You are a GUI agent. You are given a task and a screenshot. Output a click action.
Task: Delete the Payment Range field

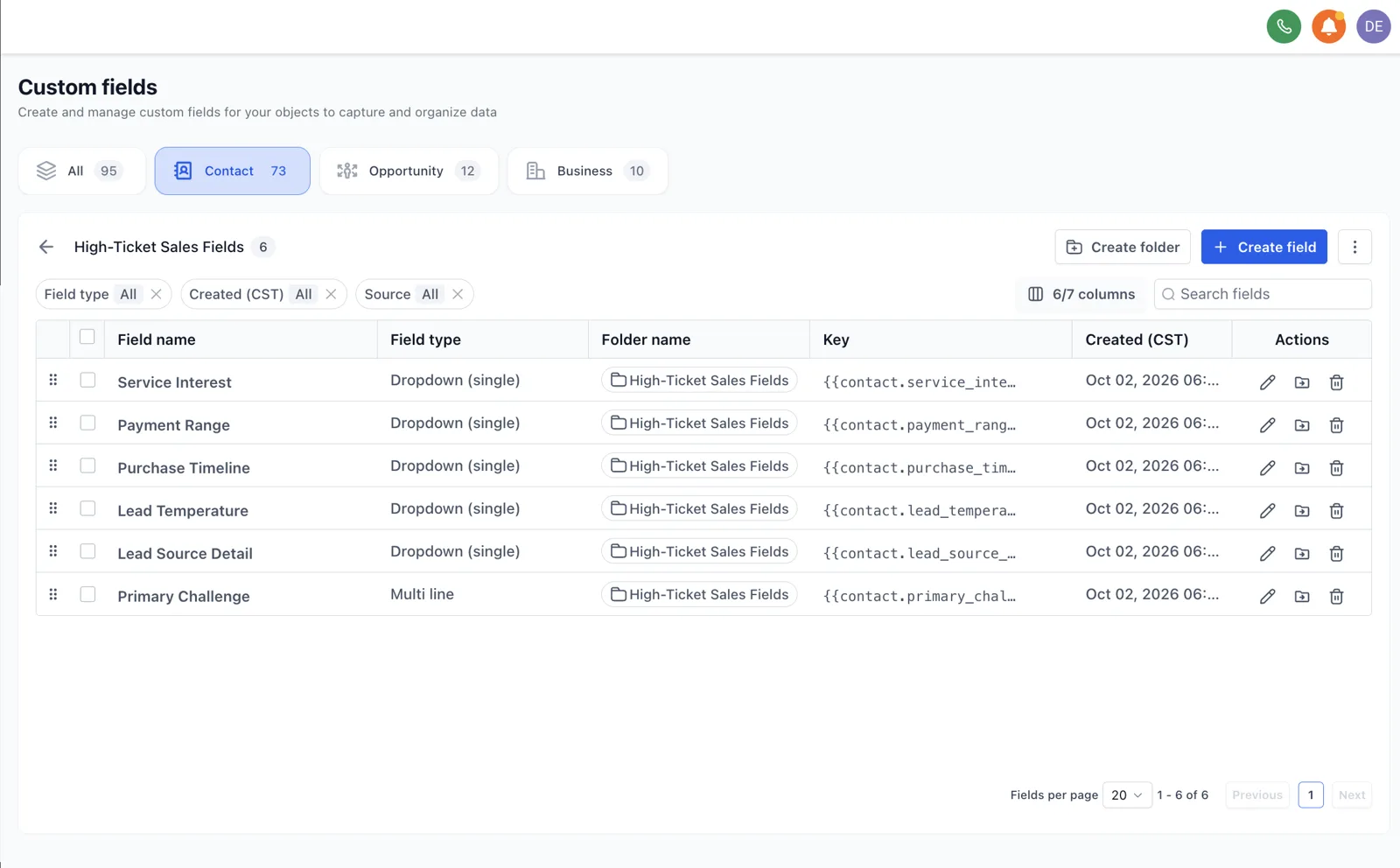pos(1336,425)
